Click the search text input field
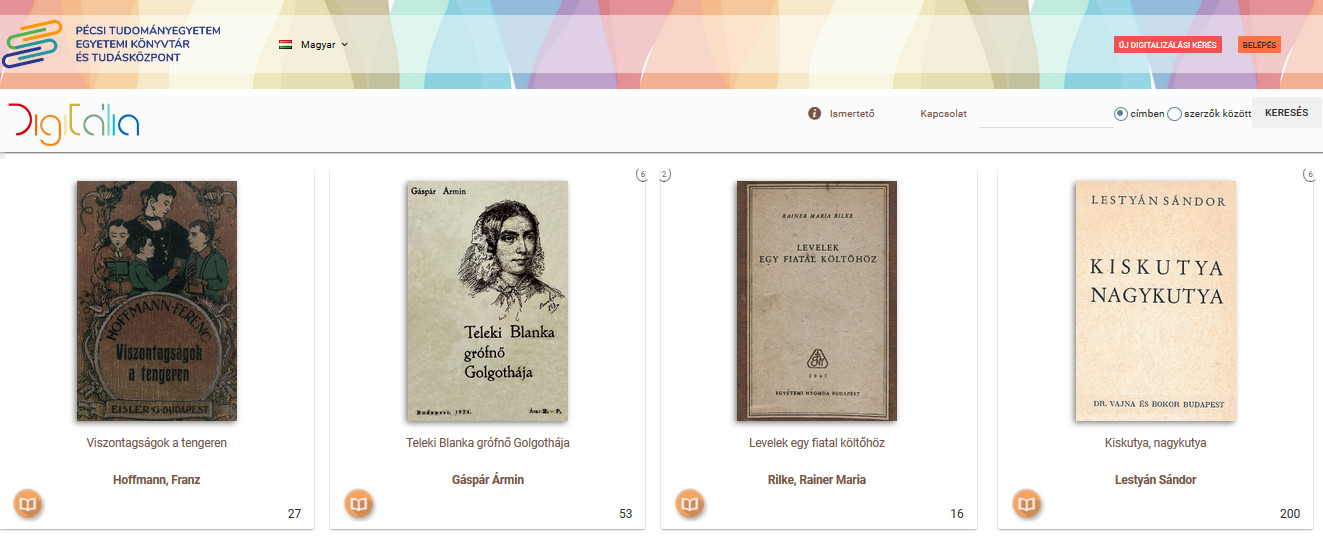 click(1046, 113)
